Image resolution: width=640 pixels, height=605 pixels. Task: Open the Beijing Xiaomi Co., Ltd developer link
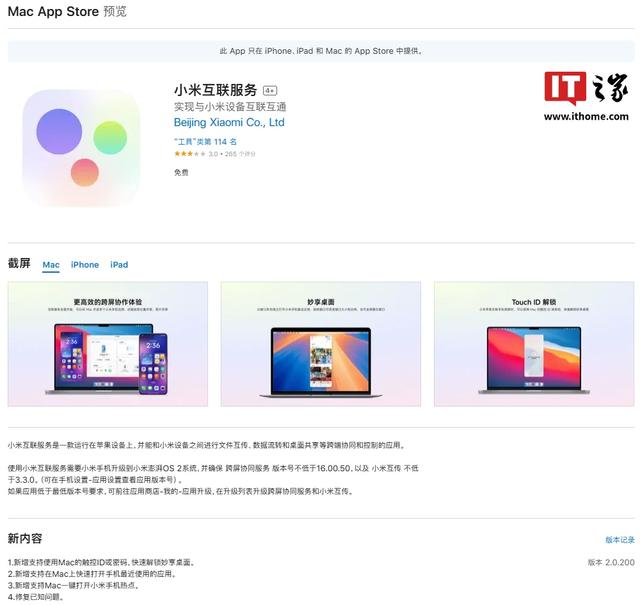click(229, 122)
